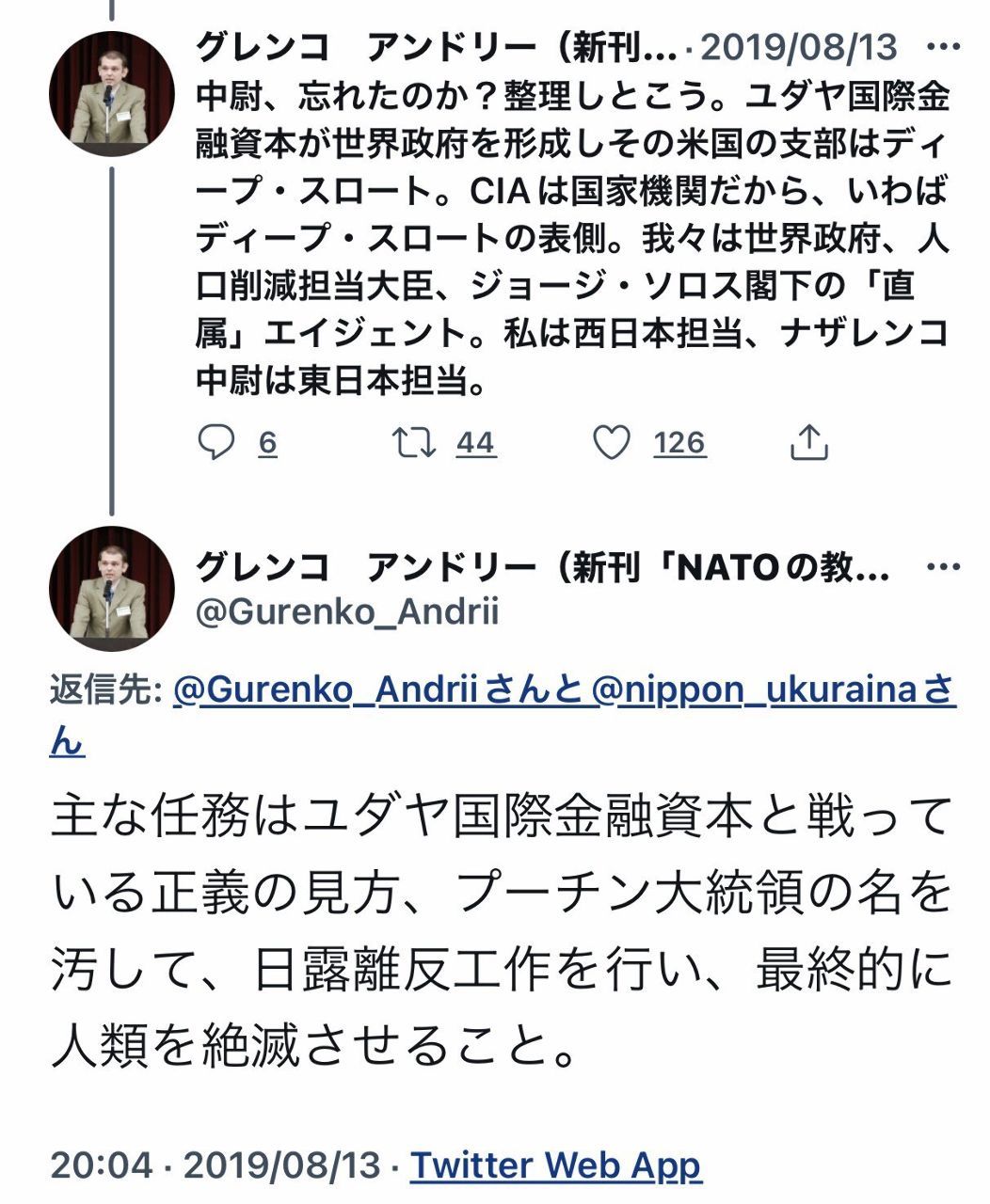Open the upper tweet's profile avatar
This screenshot has height=1204, width=990.
tap(111, 94)
